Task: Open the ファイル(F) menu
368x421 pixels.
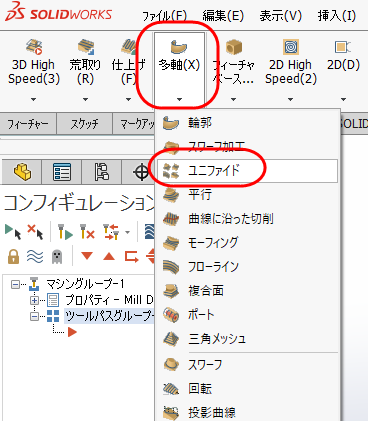Action: pos(164,16)
